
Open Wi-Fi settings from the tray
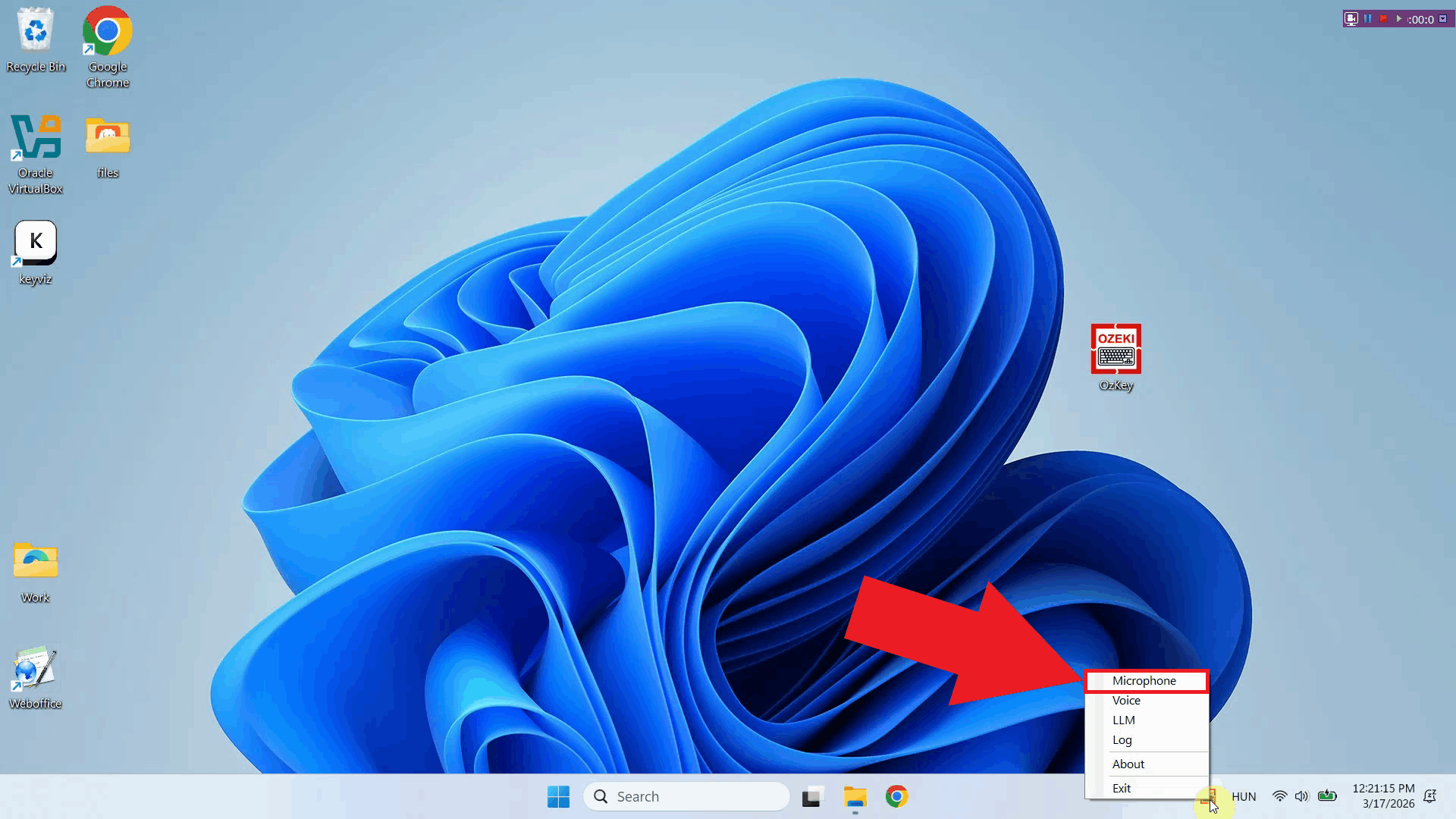(1280, 796)
